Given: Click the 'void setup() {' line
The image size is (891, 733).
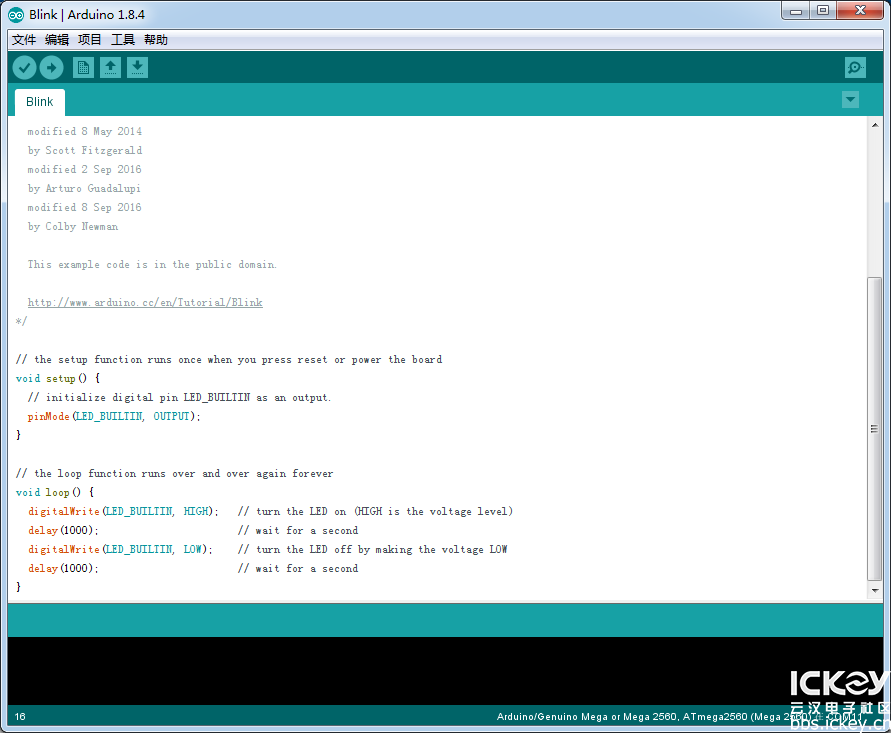Looking at the screenshot, I should [58, 378].
